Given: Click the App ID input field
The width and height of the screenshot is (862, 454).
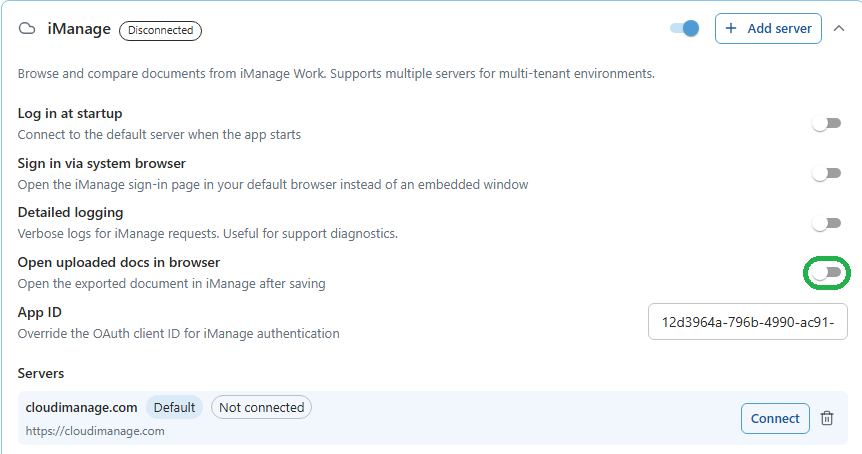Looking at the screenshot, I should pyautogui.click(x=748, y=322).
